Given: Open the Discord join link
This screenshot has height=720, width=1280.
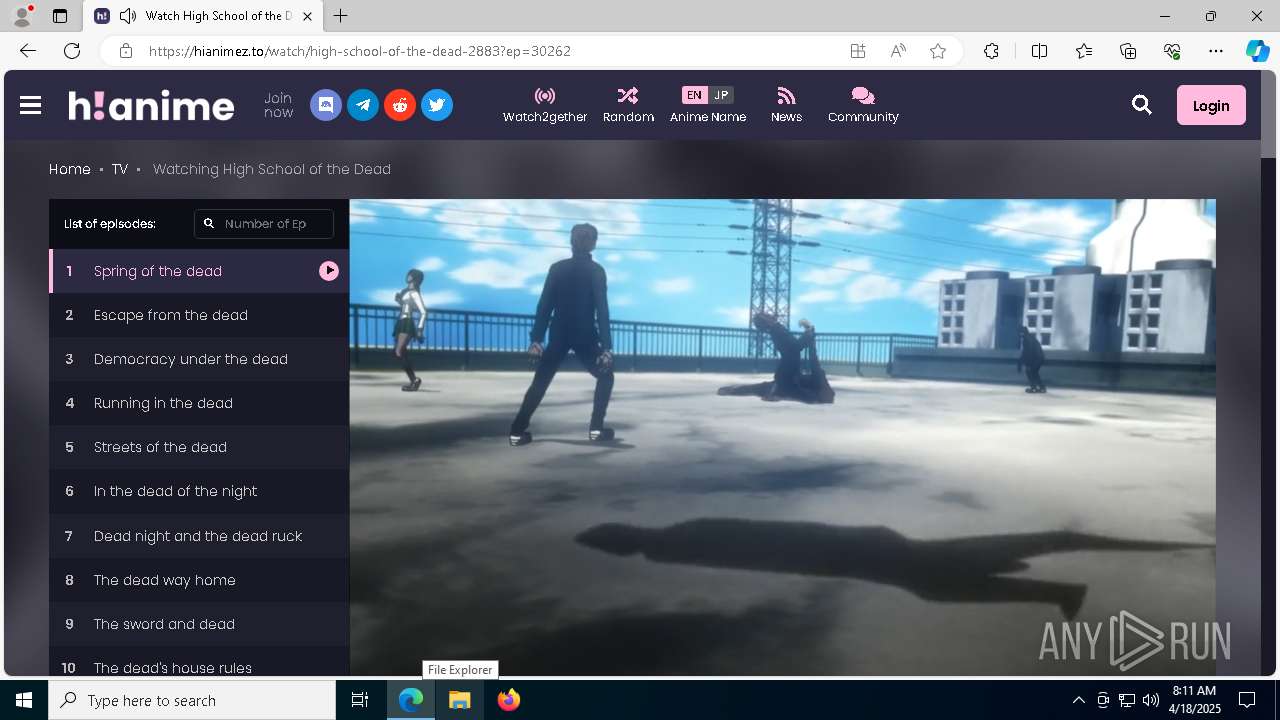Looking at the screenshot, I should 326,105.
